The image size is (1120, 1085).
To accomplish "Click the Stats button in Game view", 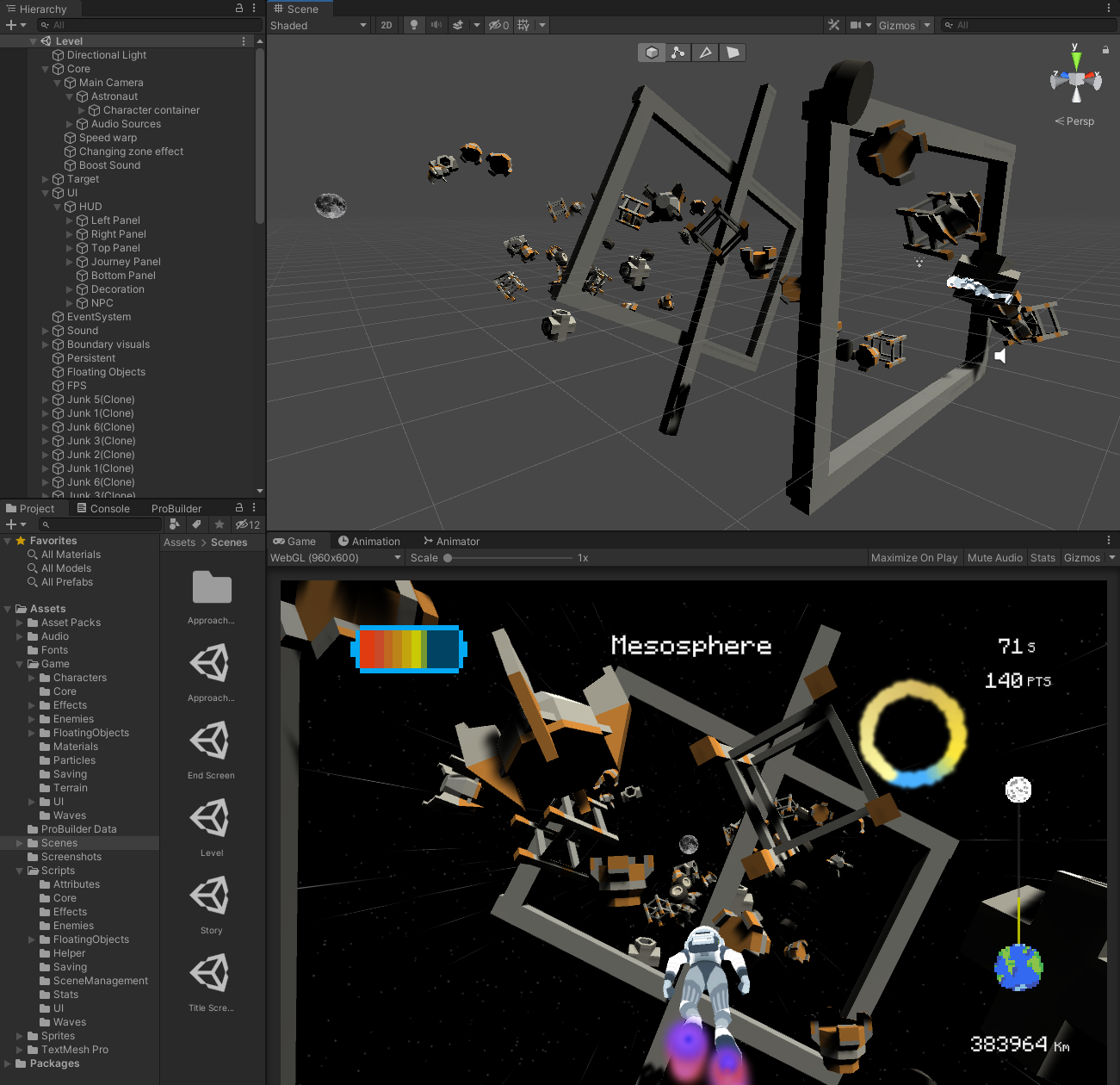I will point(1043,557).
